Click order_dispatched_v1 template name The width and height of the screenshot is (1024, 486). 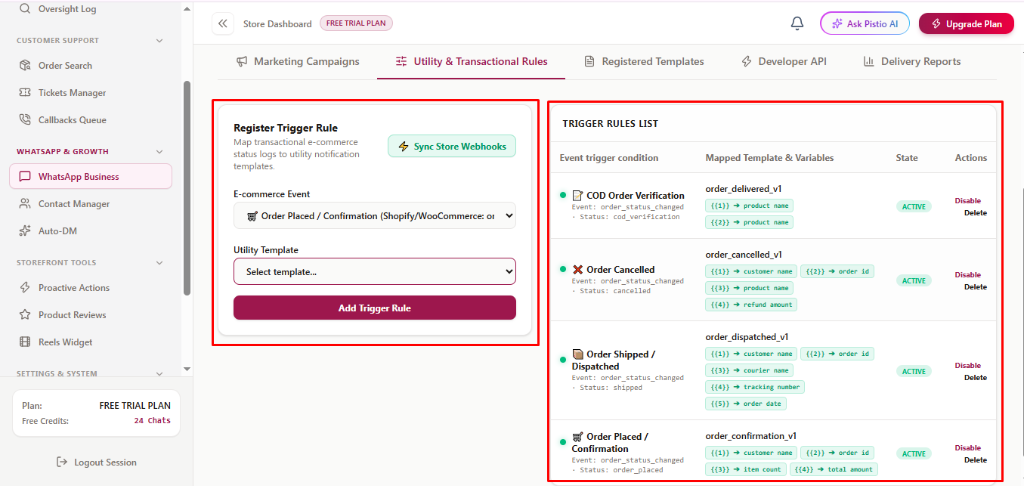point(746,336)
